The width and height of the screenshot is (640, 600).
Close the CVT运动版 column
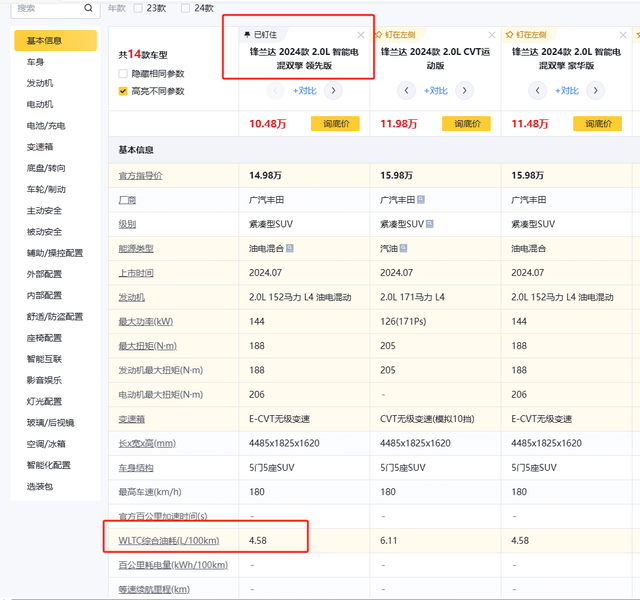(x=492, y=35)
